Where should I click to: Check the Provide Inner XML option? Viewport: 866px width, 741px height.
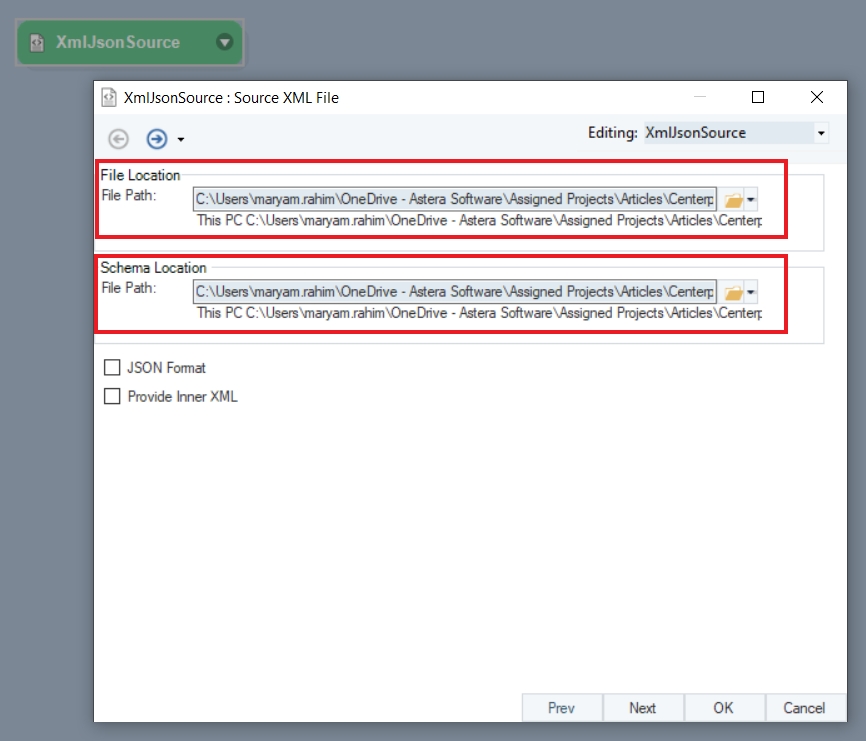pyautogui.click(x=112, y=397)
